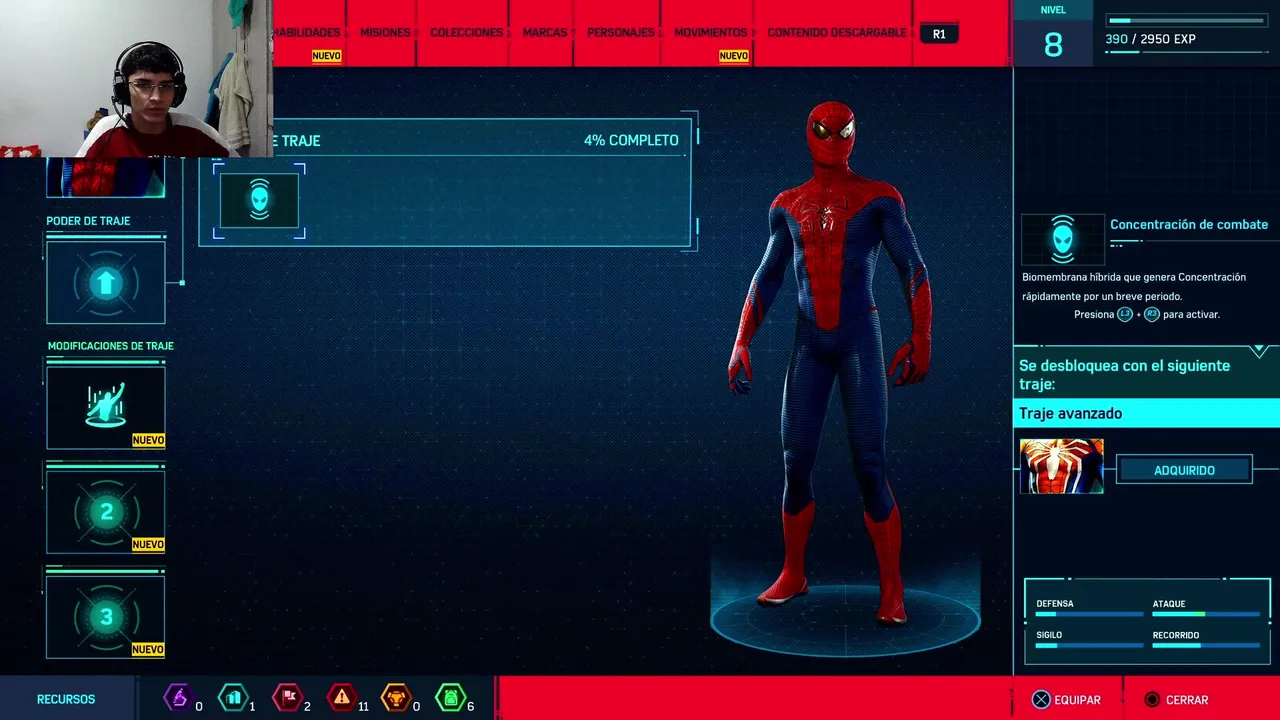Image resolution: width=1280 pixels, height=720 pixels.
Task: Click the 4% COMPLETO text
Action: click(631, 140)
